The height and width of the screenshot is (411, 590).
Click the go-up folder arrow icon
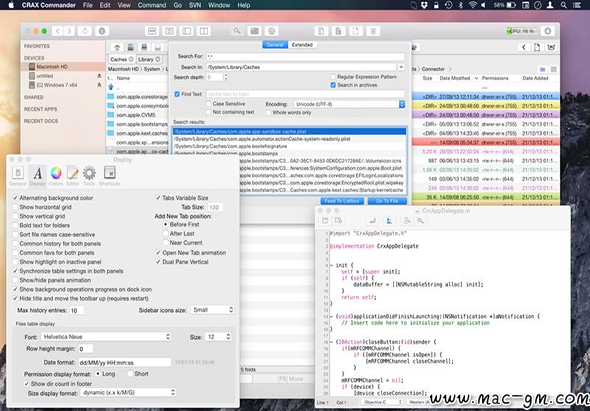(117, 47)
